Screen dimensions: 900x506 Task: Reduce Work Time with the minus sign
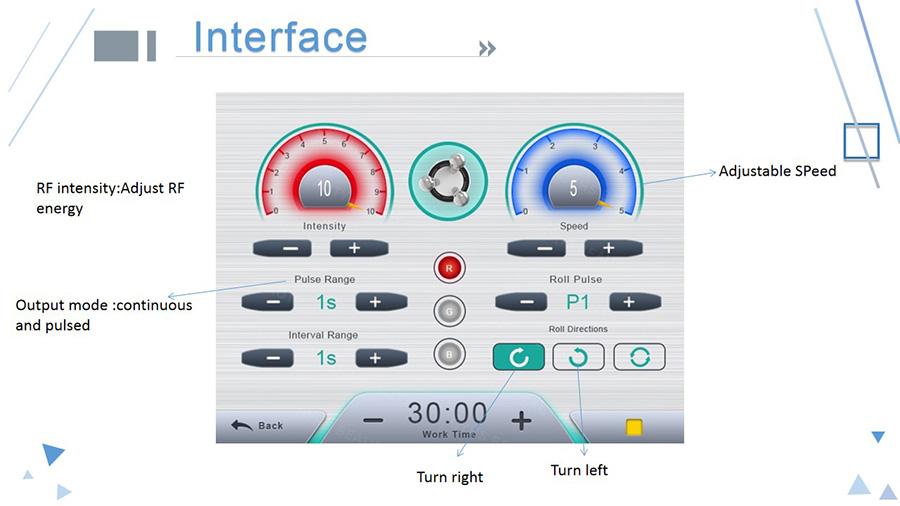pos(373,422)
